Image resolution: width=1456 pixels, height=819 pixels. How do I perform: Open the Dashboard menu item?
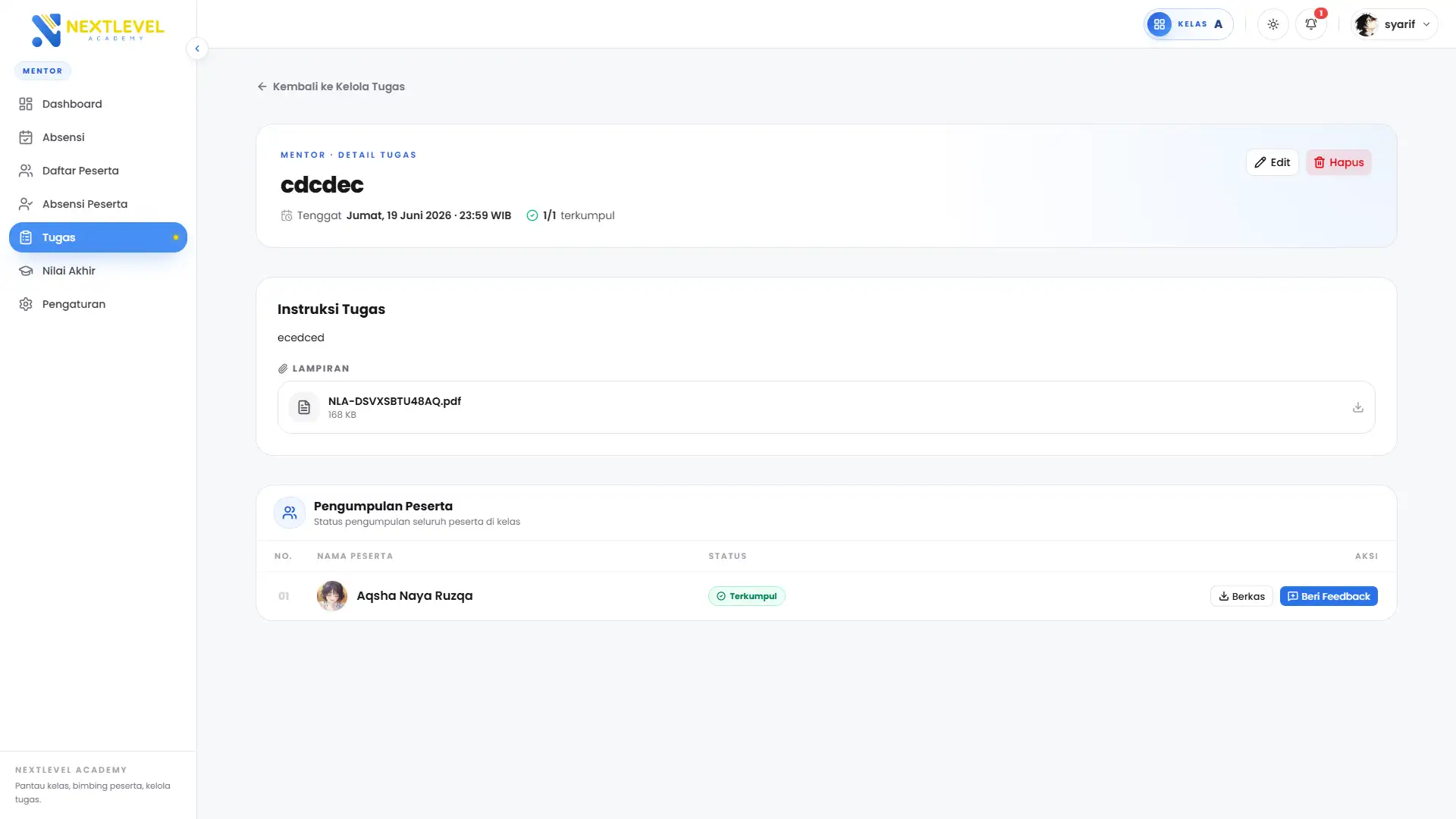click(98, 104)
